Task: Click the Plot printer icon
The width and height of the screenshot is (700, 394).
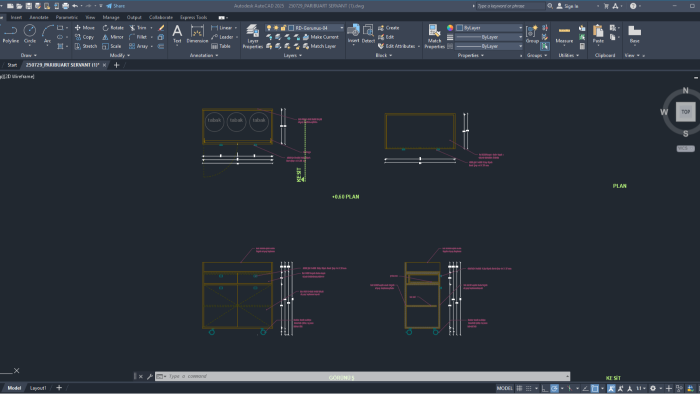Action: (66, 6)
